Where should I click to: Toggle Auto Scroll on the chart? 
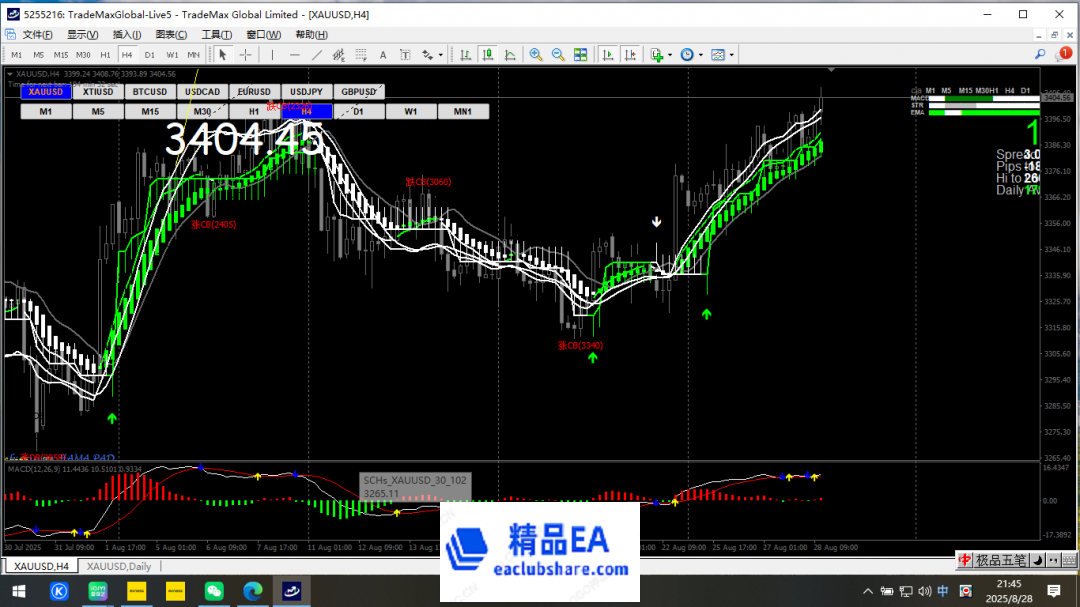(606, 54)
